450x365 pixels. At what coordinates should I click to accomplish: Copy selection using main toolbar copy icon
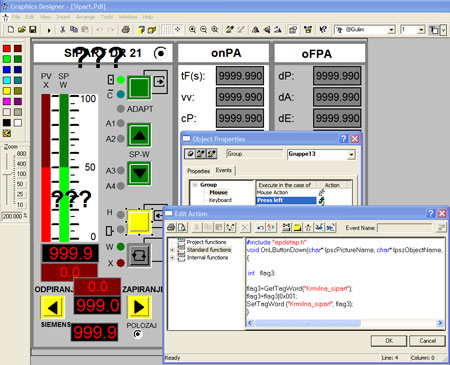74,30
